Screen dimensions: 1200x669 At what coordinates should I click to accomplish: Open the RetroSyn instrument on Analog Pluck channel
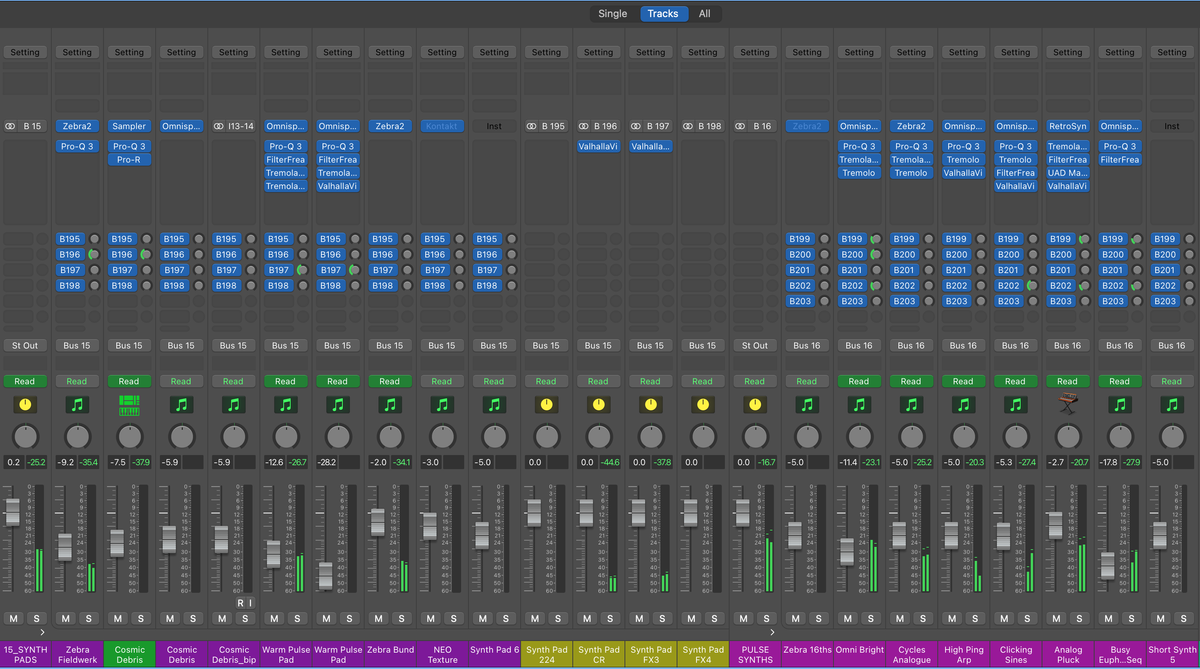[x=1068, y=125]
